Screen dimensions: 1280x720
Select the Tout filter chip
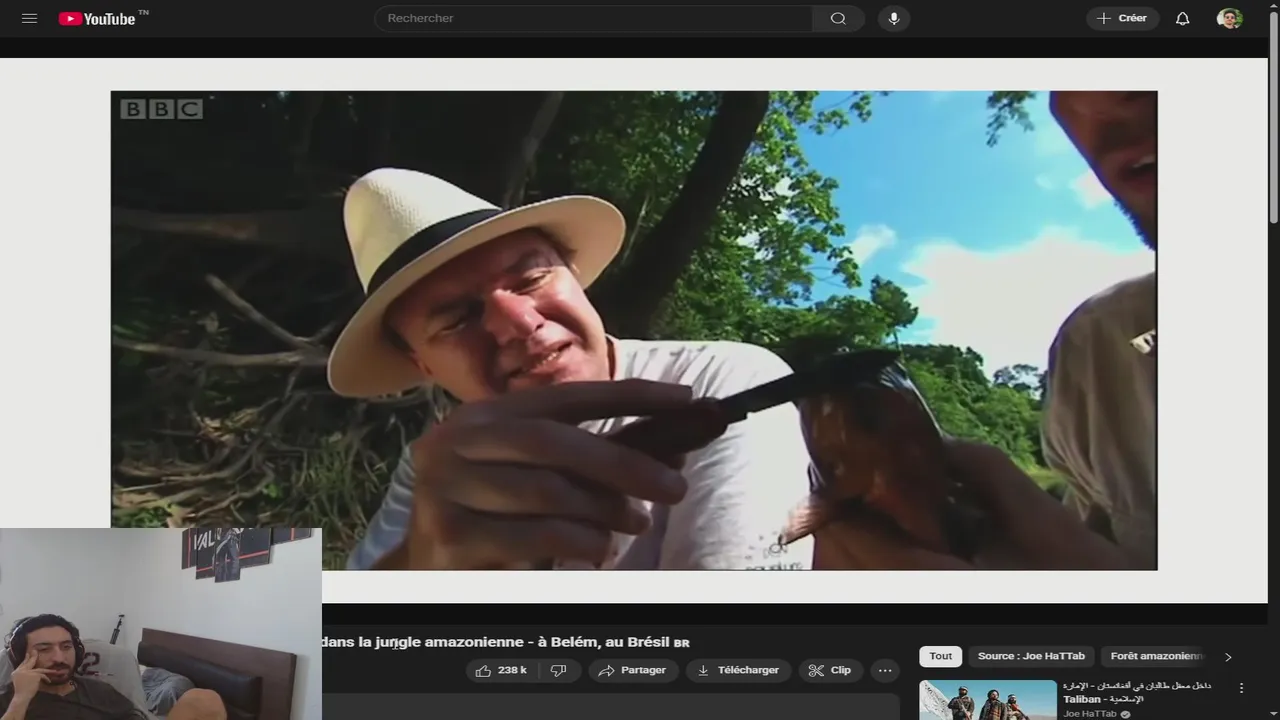941,656
